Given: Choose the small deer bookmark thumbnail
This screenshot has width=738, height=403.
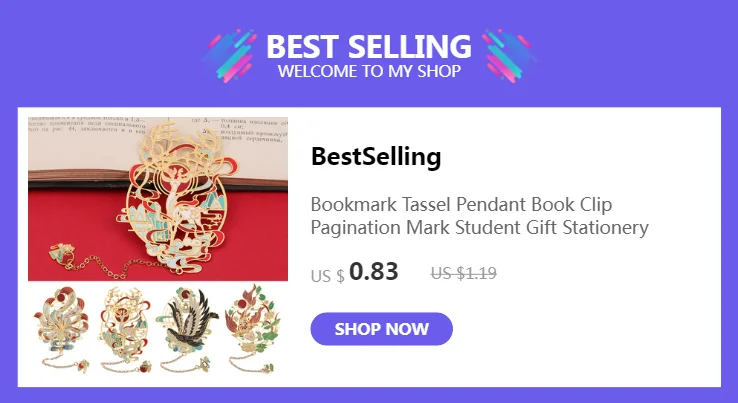Looking at the screenshot, I should point(125,329).
